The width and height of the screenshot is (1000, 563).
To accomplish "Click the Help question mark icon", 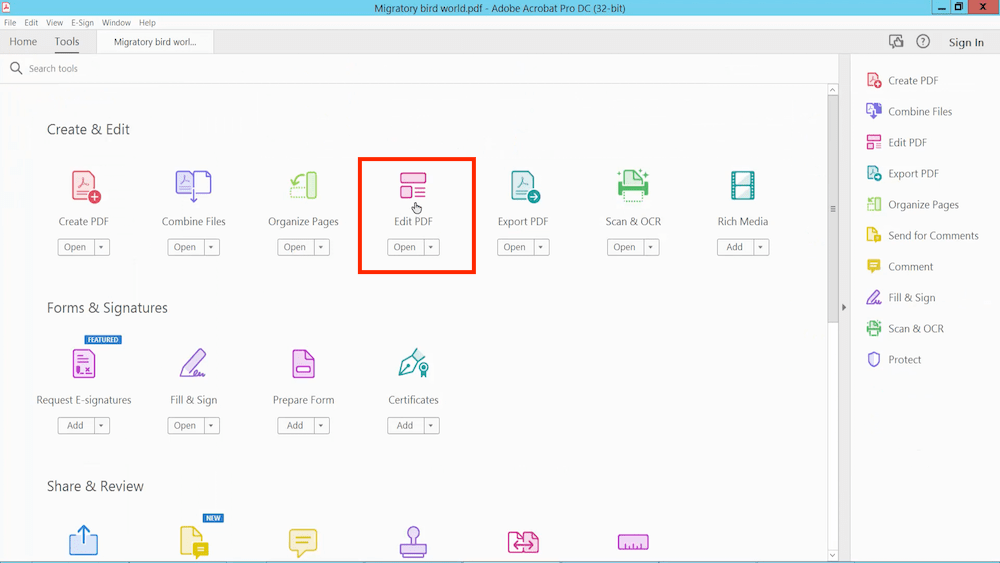I will 923,41.
